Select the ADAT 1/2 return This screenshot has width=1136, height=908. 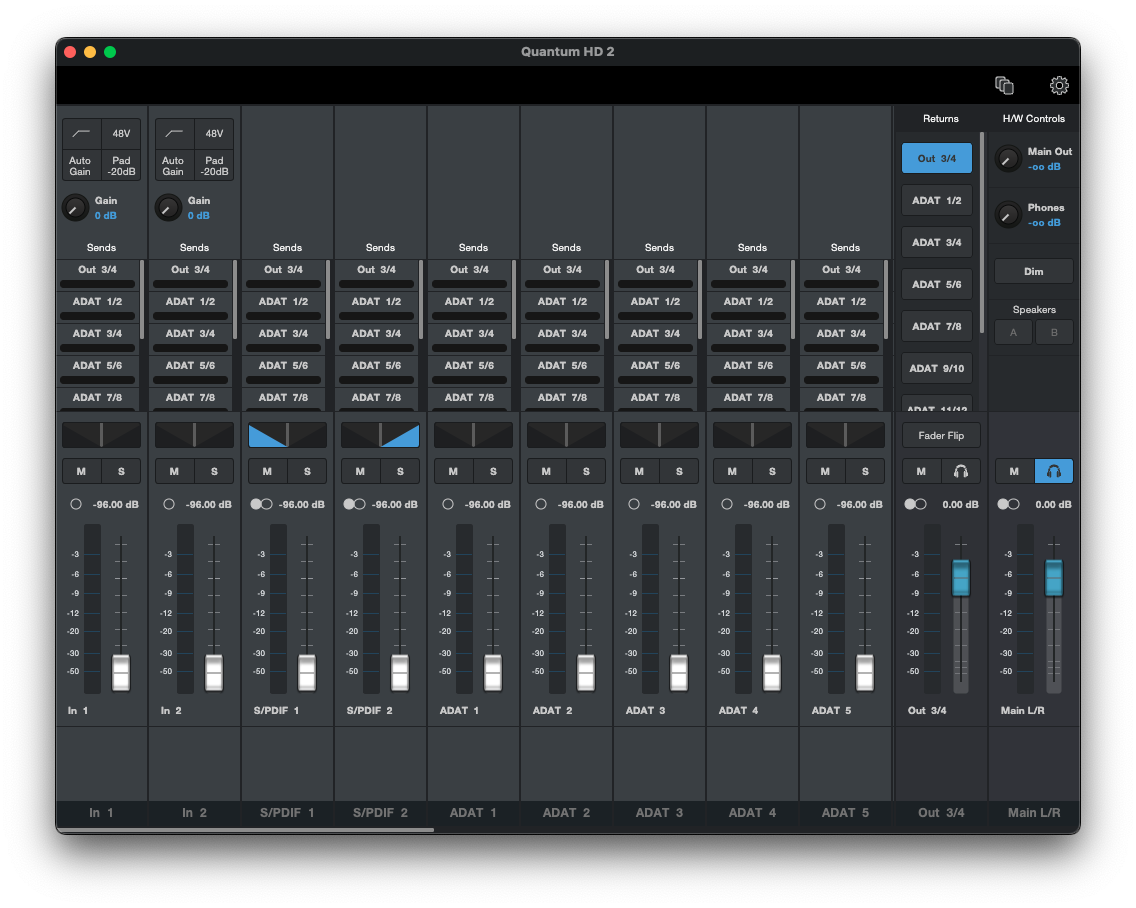(x=937, y=200)
